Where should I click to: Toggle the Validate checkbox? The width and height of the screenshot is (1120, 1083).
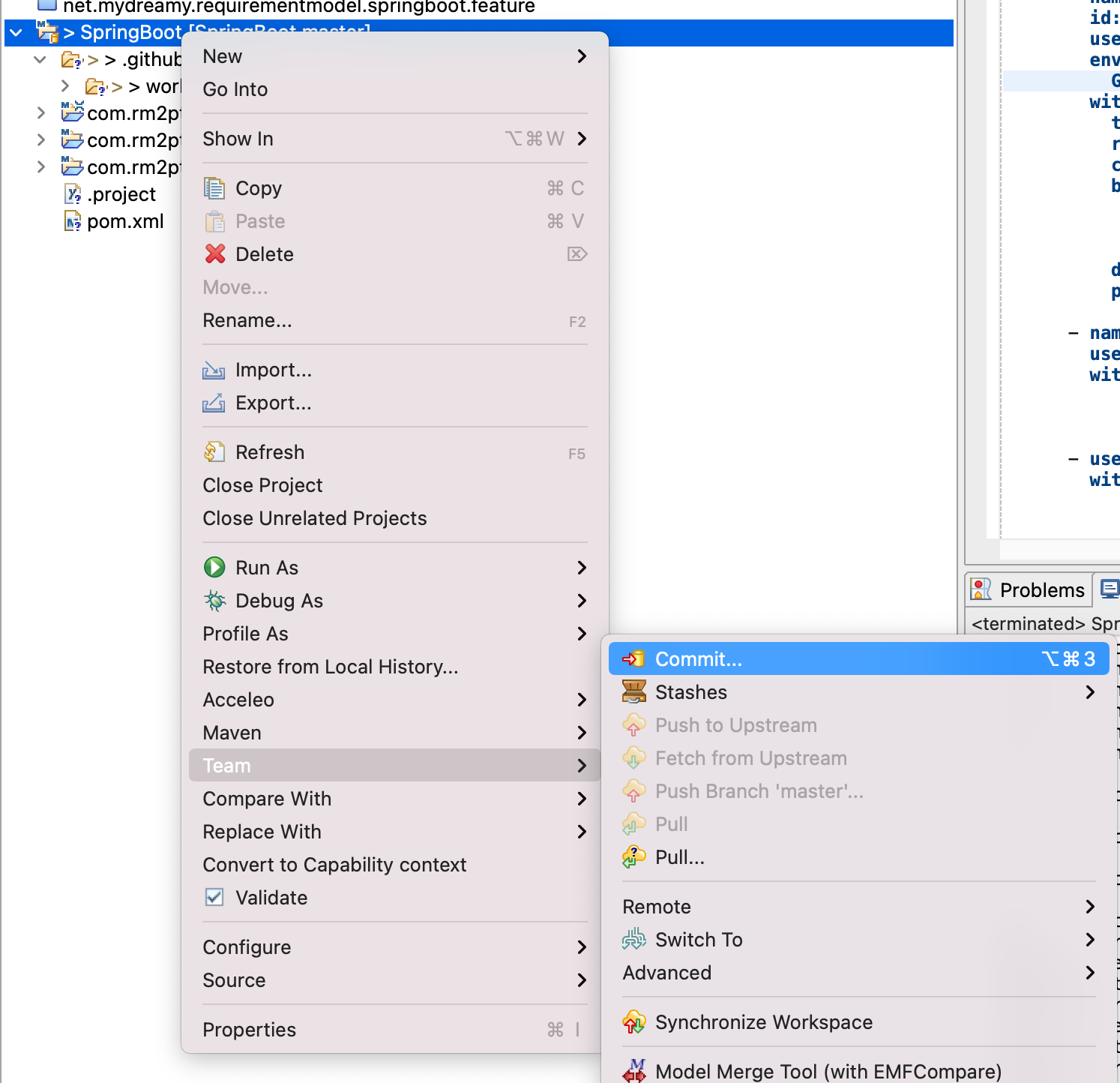click(x=214, y=897)
